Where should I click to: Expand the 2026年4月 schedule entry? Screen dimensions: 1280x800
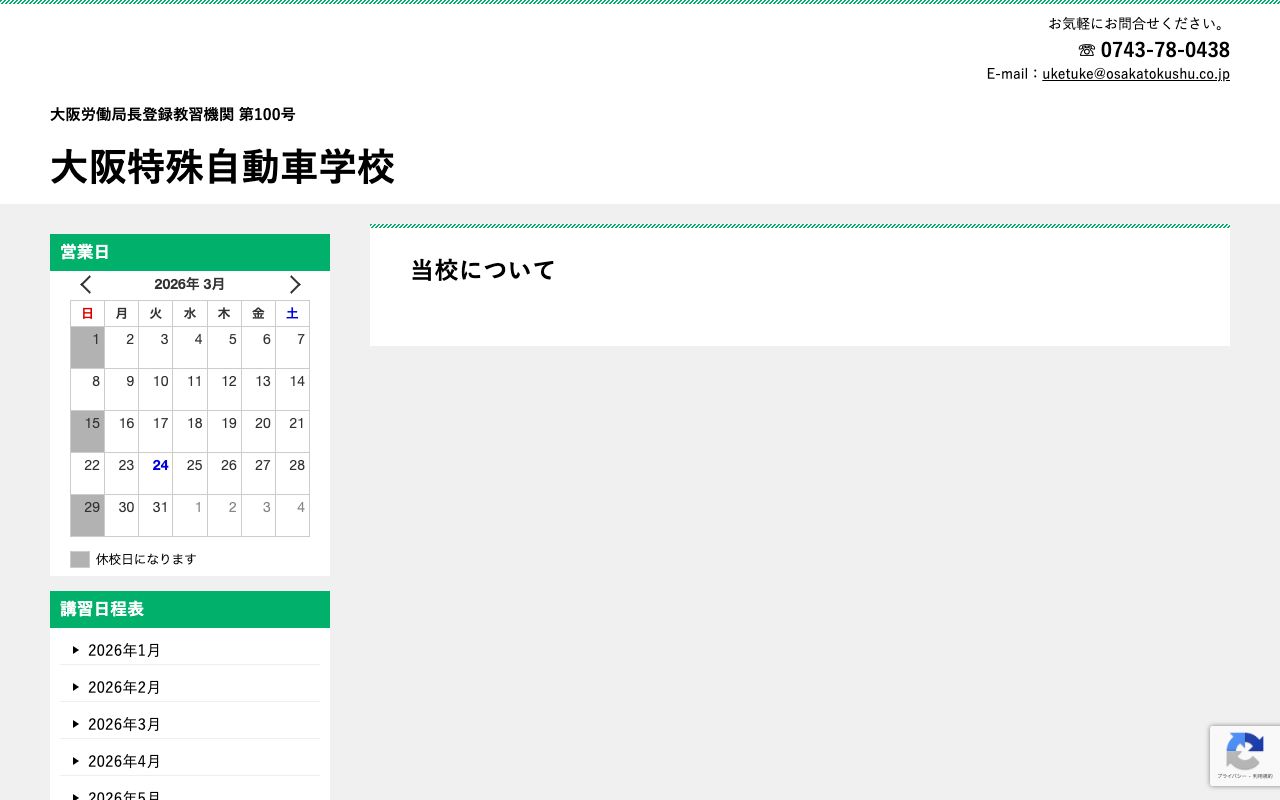(x=124, y=761)
